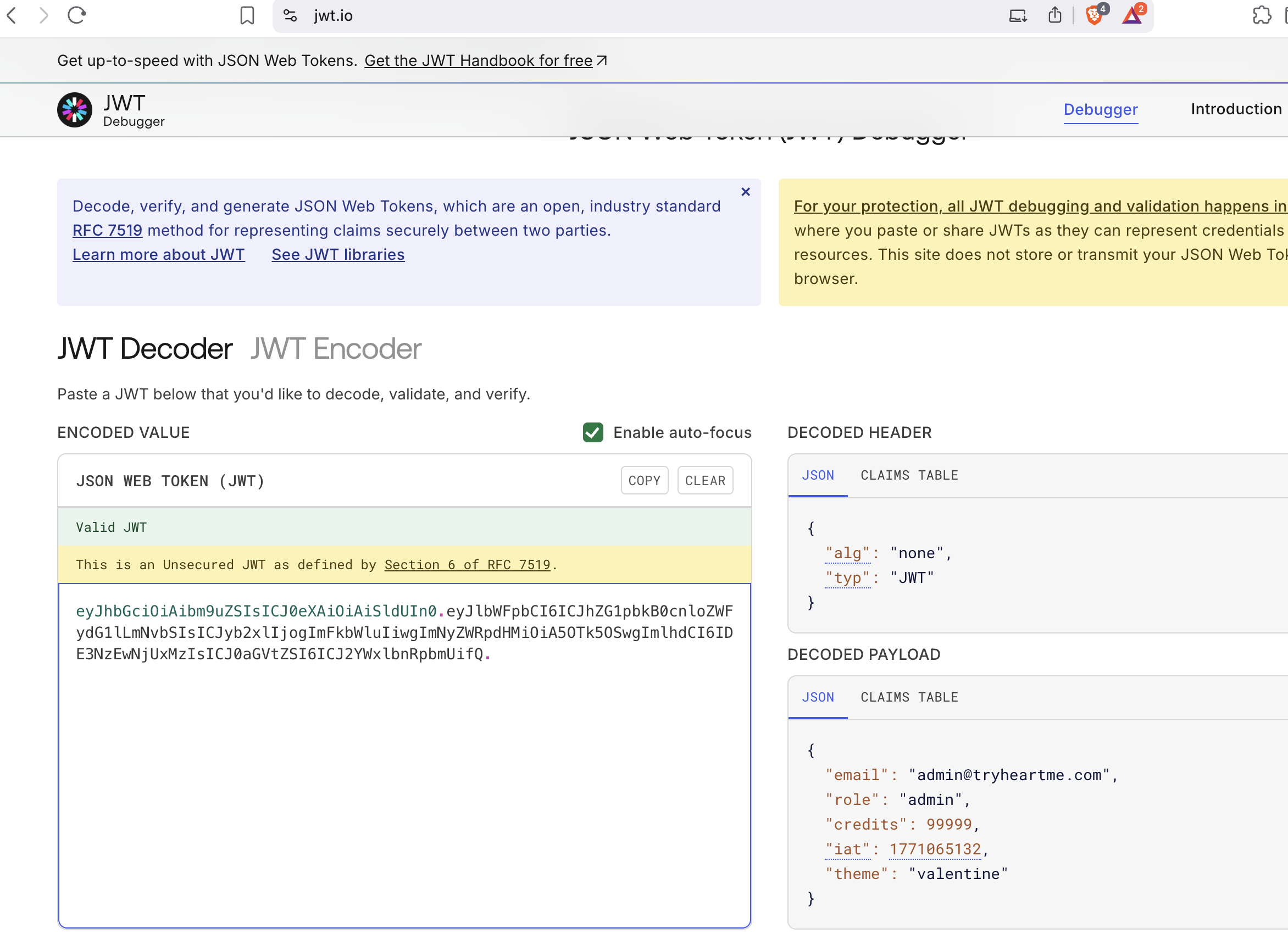Bookmark this page with bookmark icon
This screenshot has height=934, width=1288.
pos(247,15)
